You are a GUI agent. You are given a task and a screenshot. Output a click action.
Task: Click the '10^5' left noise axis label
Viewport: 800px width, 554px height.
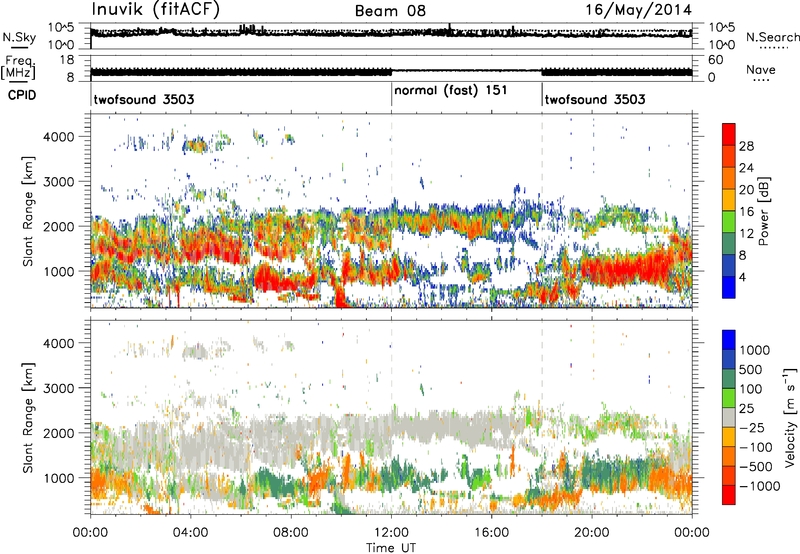tap(61, 28)
